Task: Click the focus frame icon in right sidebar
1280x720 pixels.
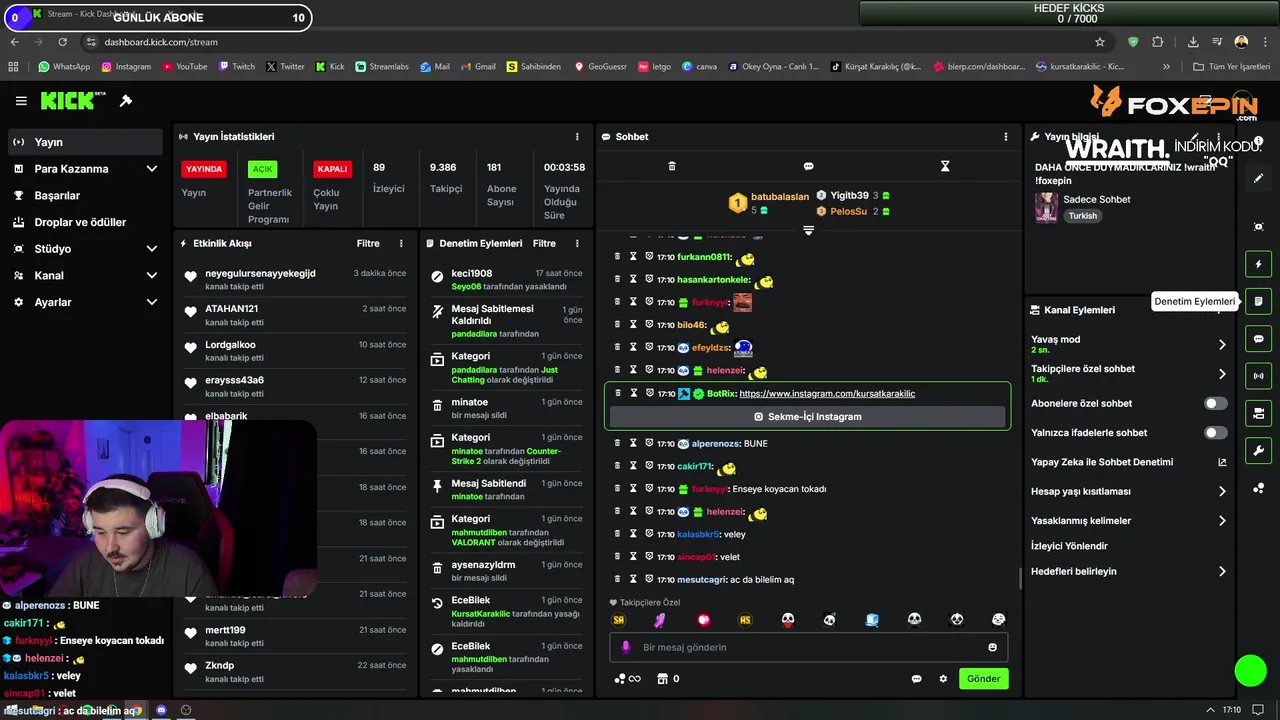Action: click(1259, 227)
